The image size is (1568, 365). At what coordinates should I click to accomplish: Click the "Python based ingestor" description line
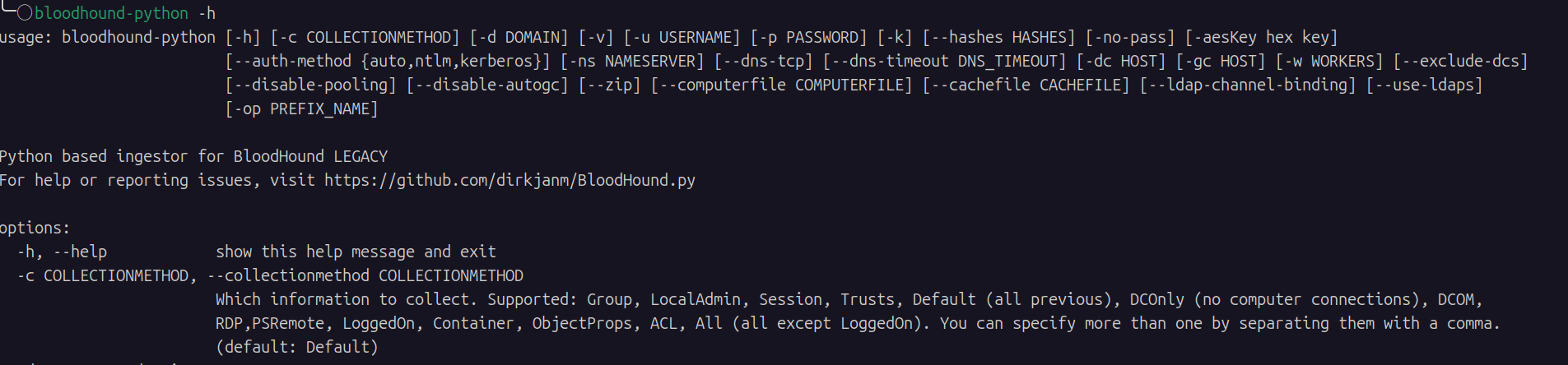point(193,156)
